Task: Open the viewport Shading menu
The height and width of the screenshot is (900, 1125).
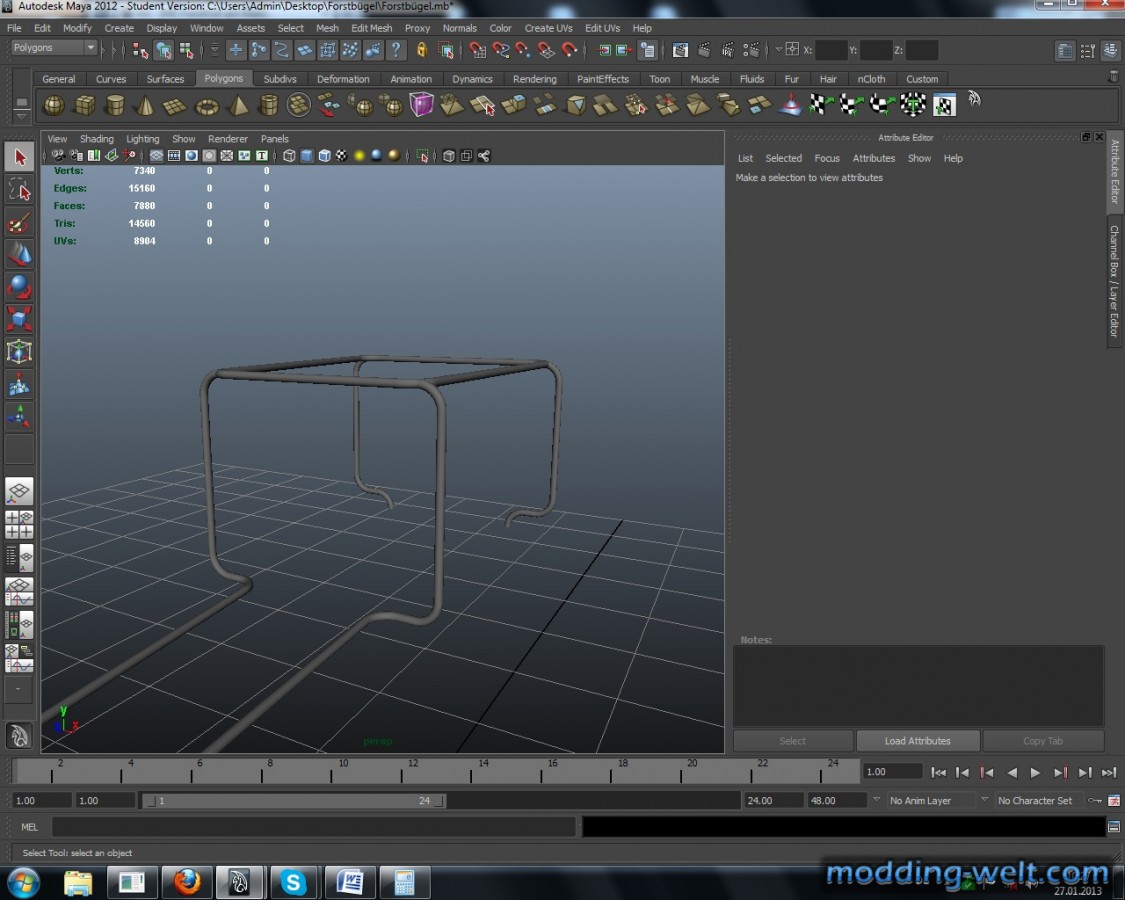Action: click(97, 139)
